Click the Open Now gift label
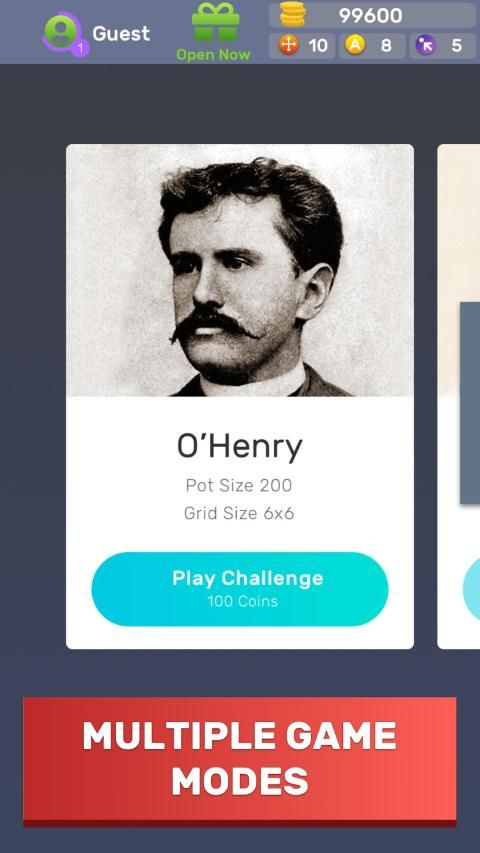Viewport: 480px width, 853px height. [213, 54]
